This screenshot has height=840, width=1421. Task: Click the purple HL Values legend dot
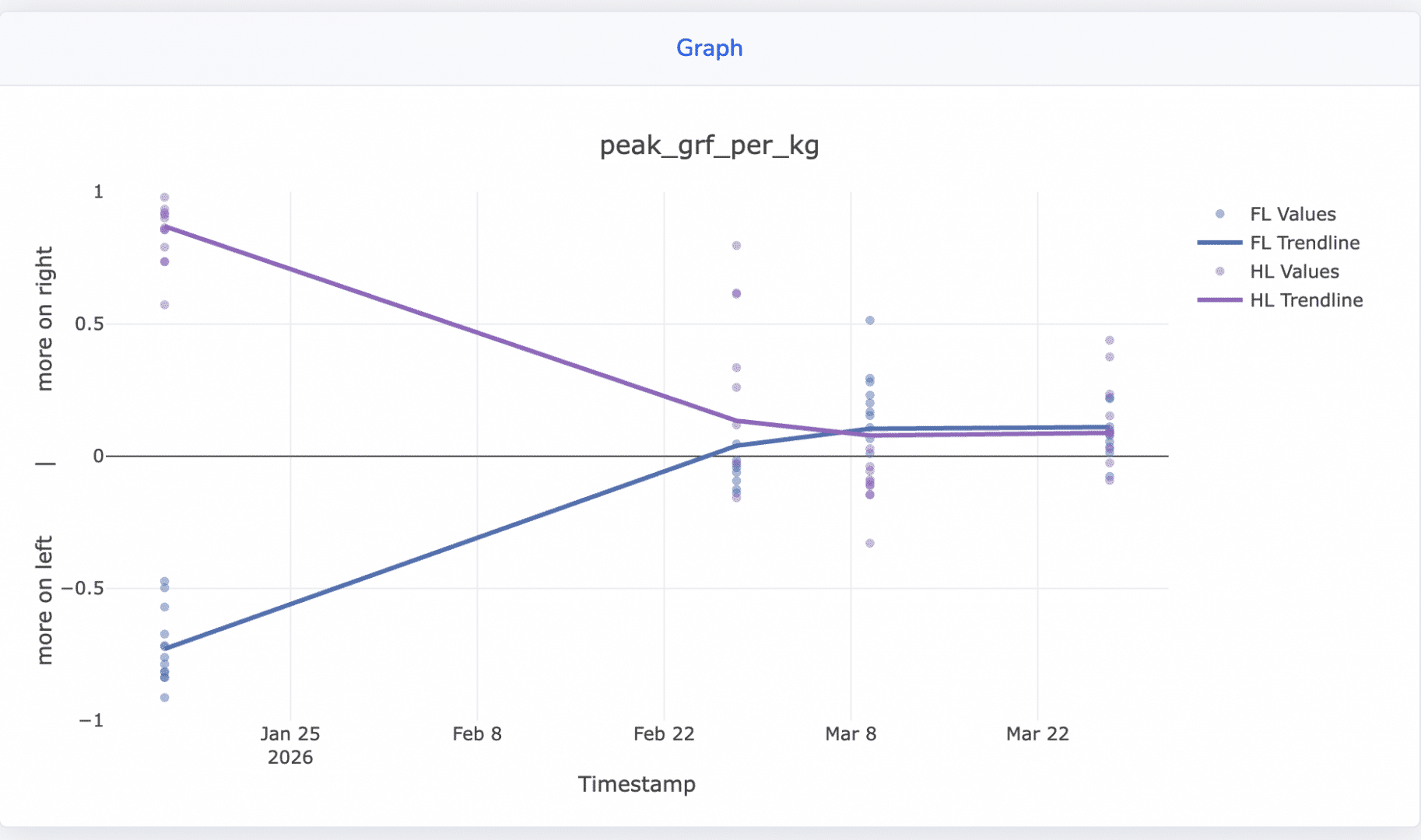click(1219, 271)
